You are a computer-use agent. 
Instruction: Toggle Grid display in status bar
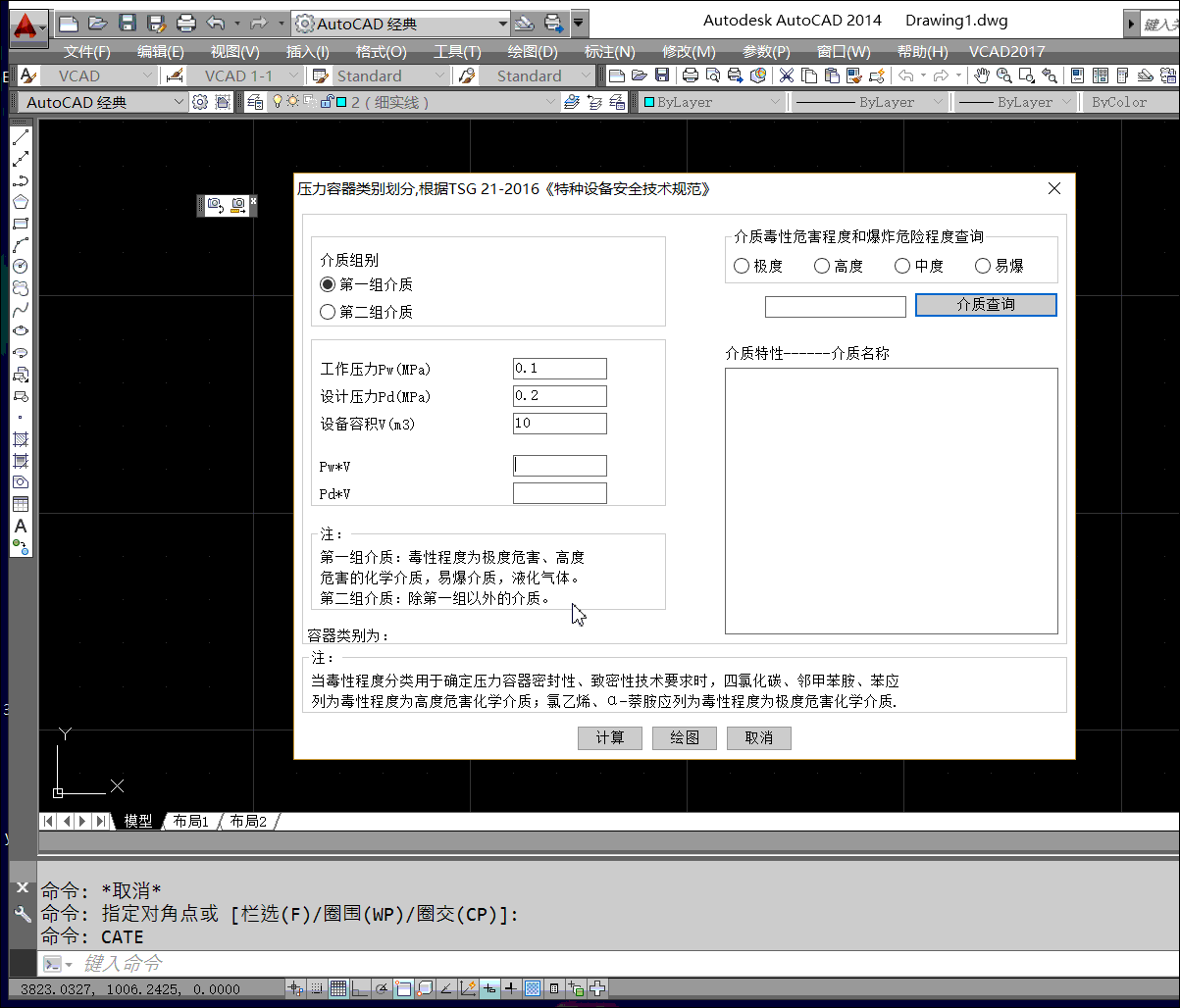tap(337, 988)
